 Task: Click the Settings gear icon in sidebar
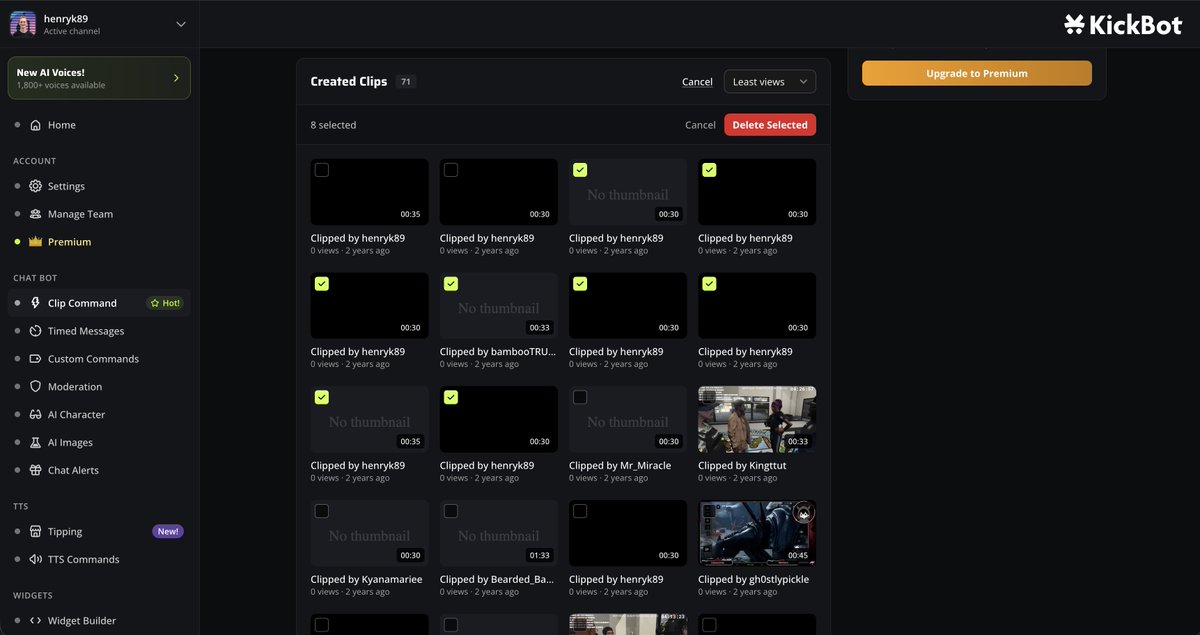click(36, 186)
